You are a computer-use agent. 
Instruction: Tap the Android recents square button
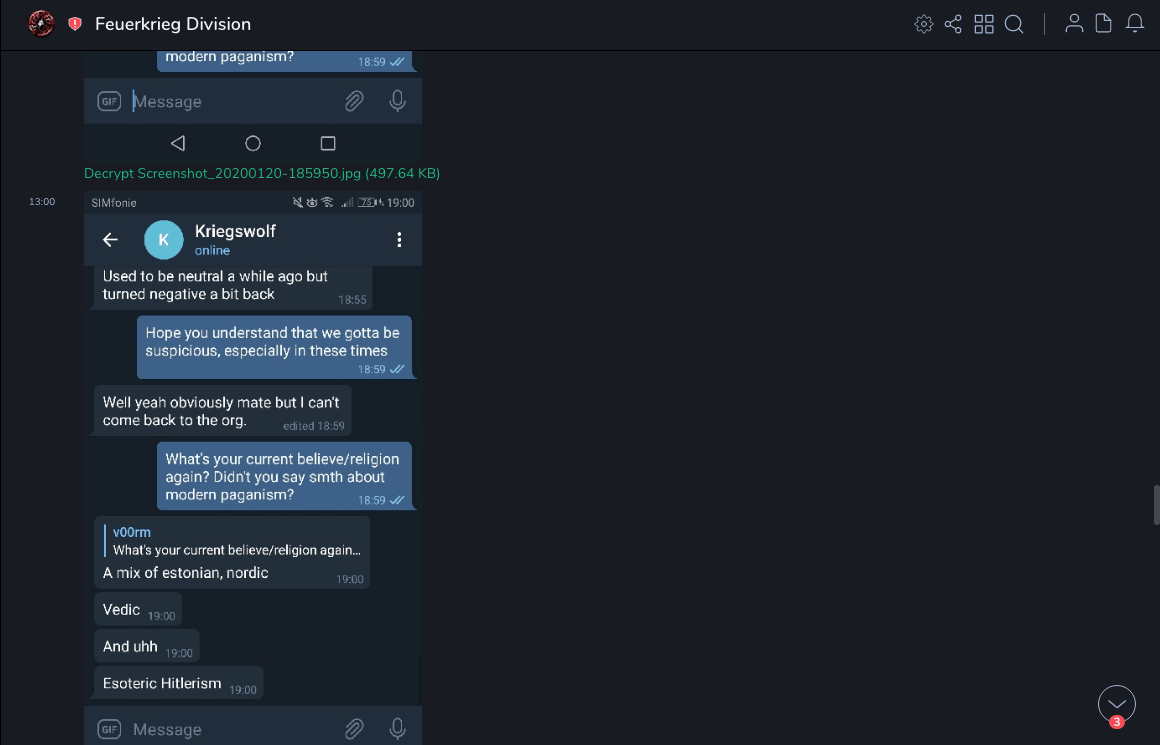point(327,143)
